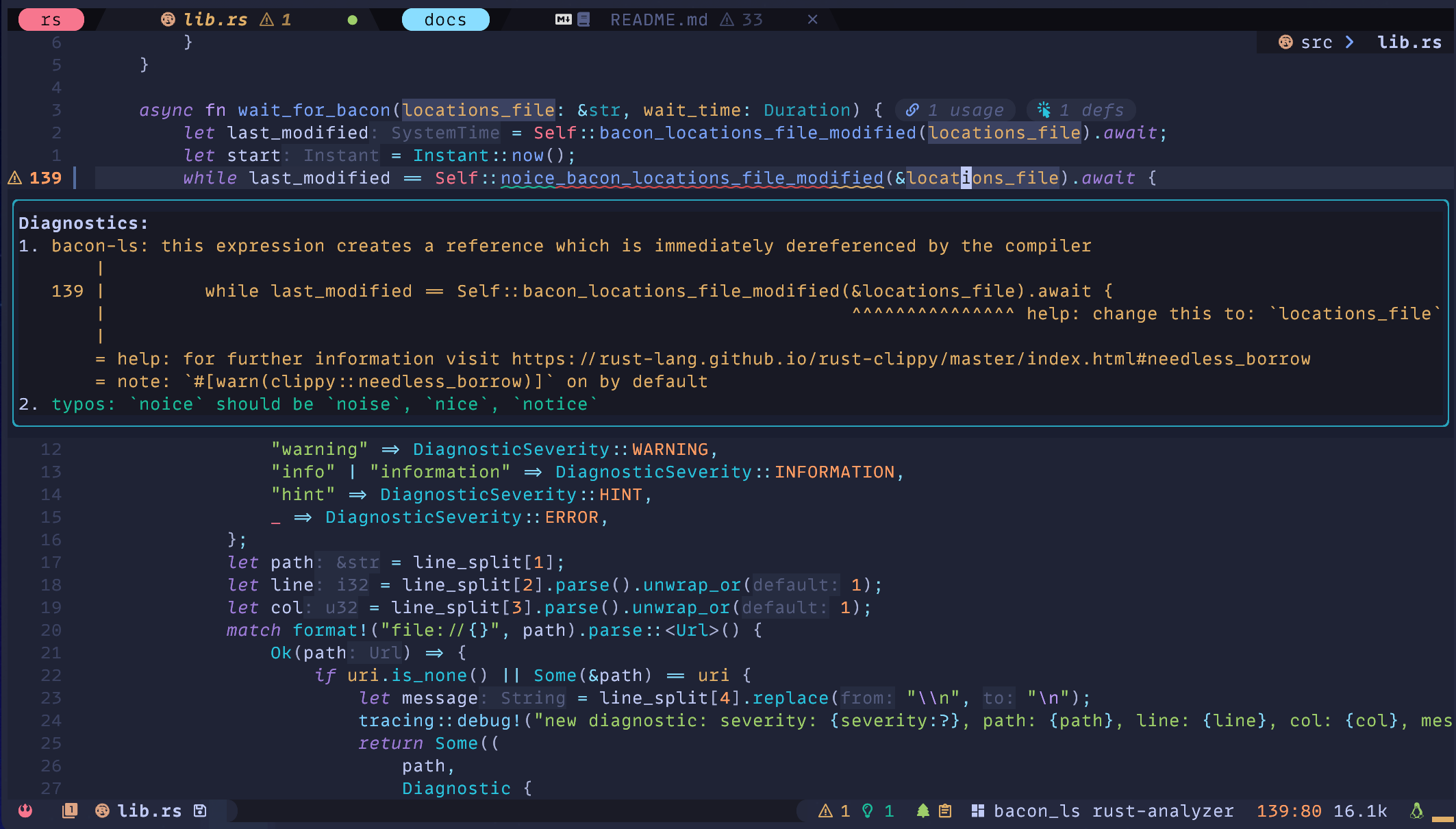The width and height of the screenshot is (1456, 829).
Task: Close the README.md tab
Action: point(812,20)
